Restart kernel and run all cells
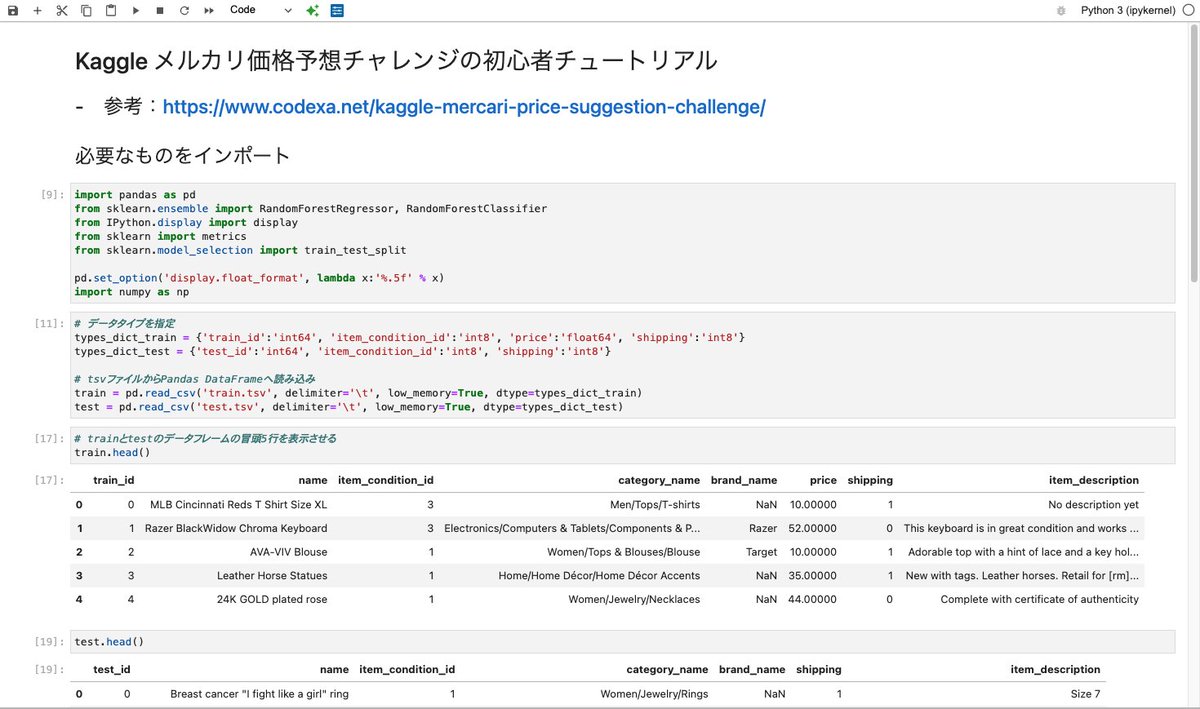The height and width of the screenshot is (709, 1200). [209, 10]
